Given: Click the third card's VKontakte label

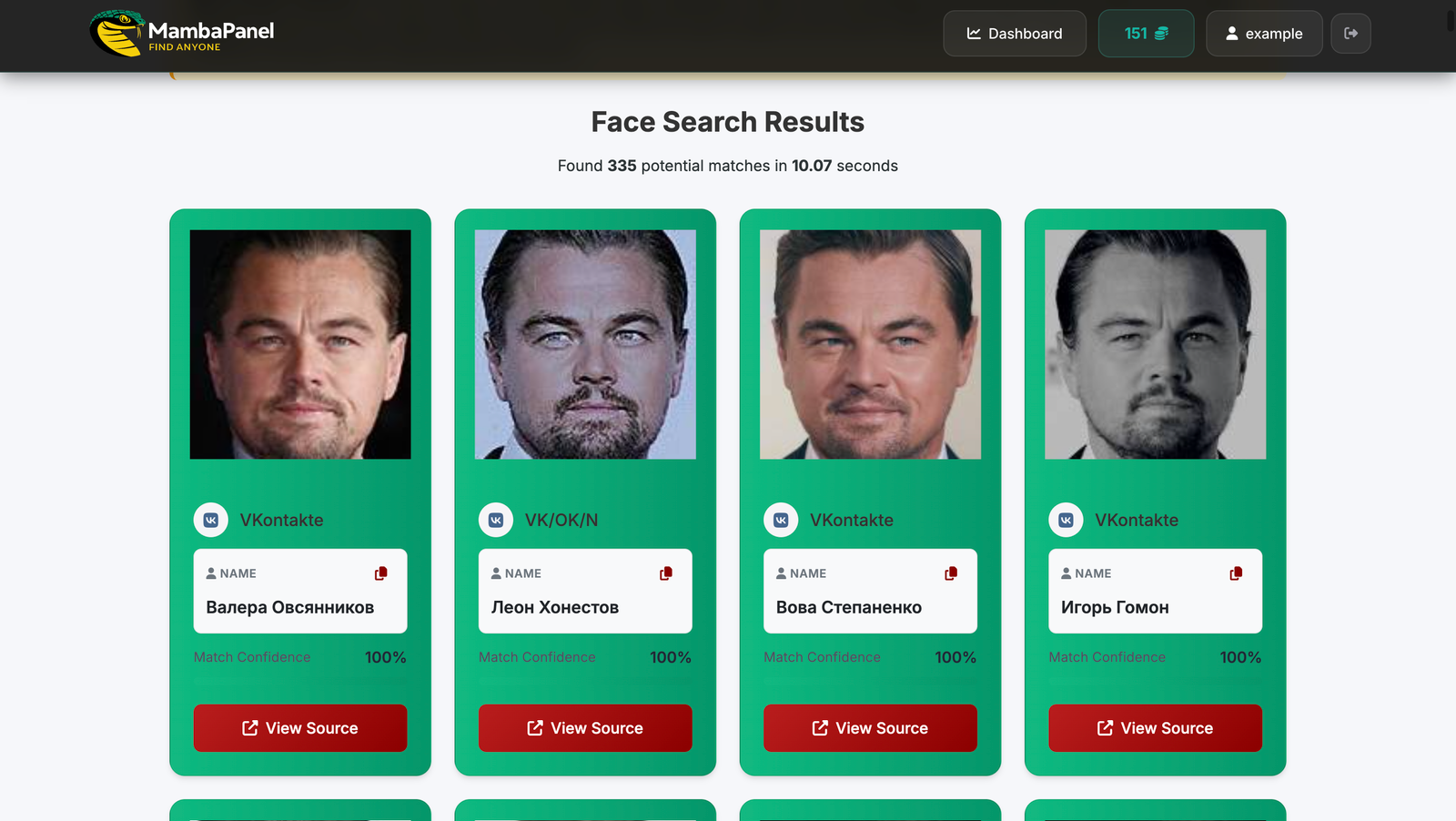Looking at the screenshot, I should tap(851, 521).
